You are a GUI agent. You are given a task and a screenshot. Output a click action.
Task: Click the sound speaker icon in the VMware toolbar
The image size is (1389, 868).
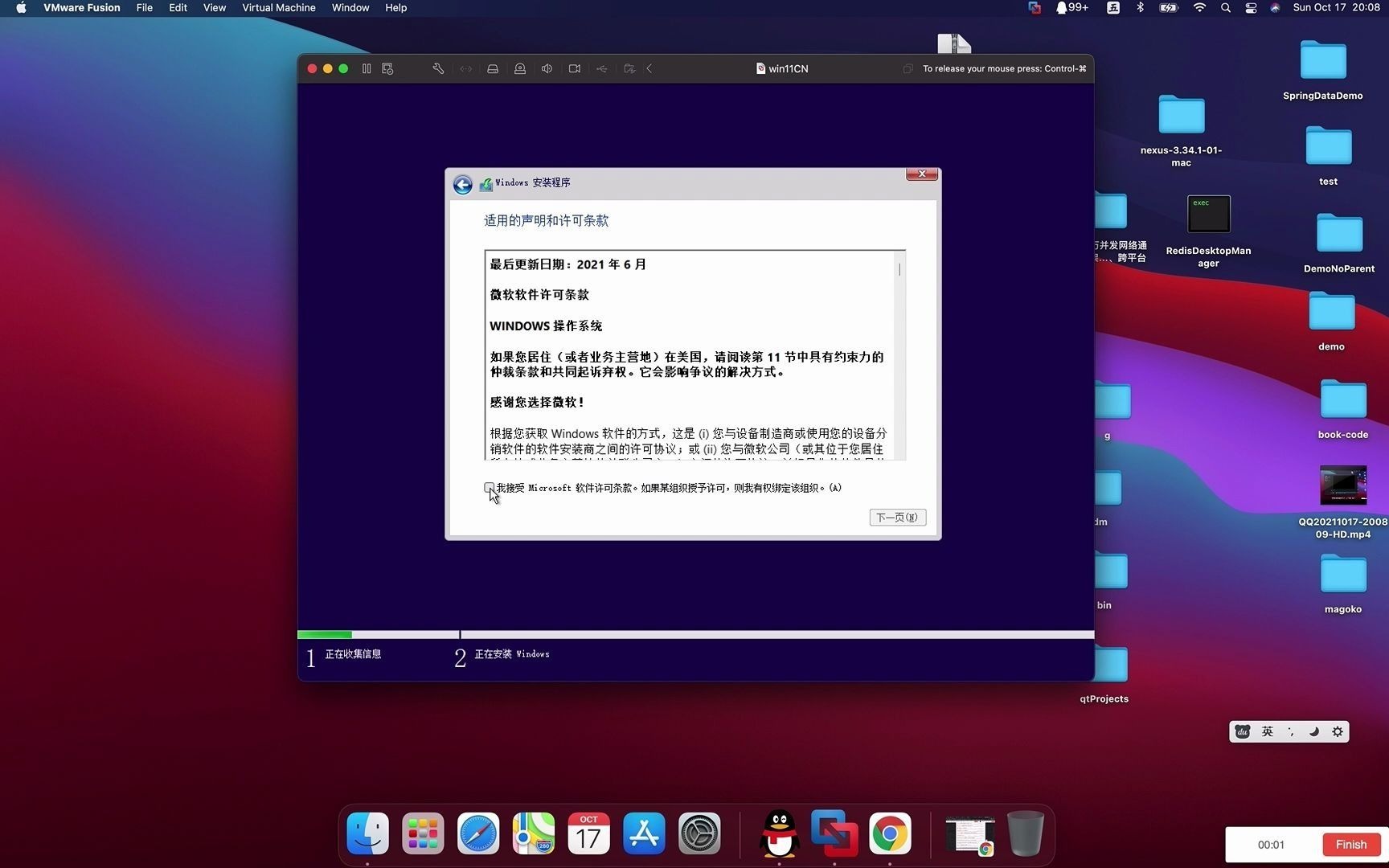547,69
